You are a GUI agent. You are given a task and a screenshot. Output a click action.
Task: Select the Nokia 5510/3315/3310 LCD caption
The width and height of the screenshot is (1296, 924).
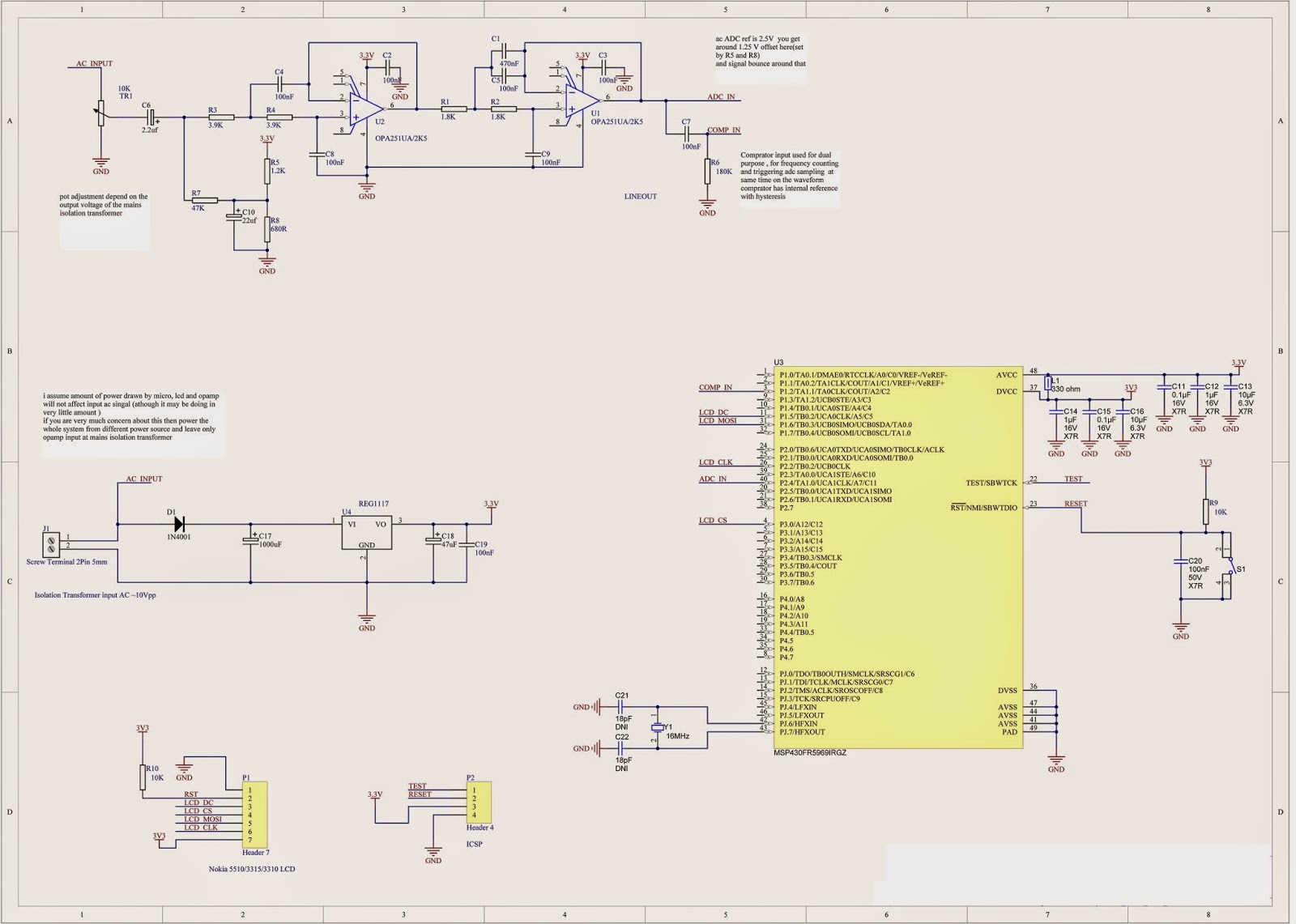(x=252, y=869)
